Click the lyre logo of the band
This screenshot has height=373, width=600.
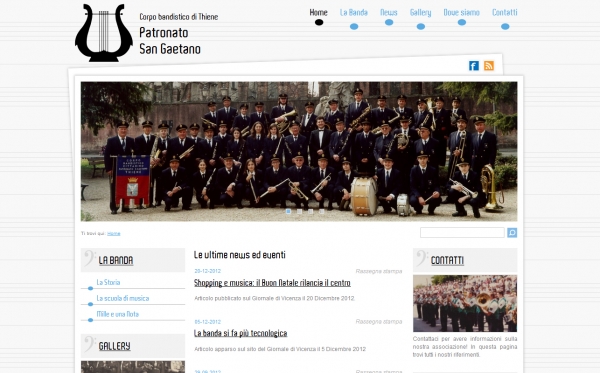[104, 33]
